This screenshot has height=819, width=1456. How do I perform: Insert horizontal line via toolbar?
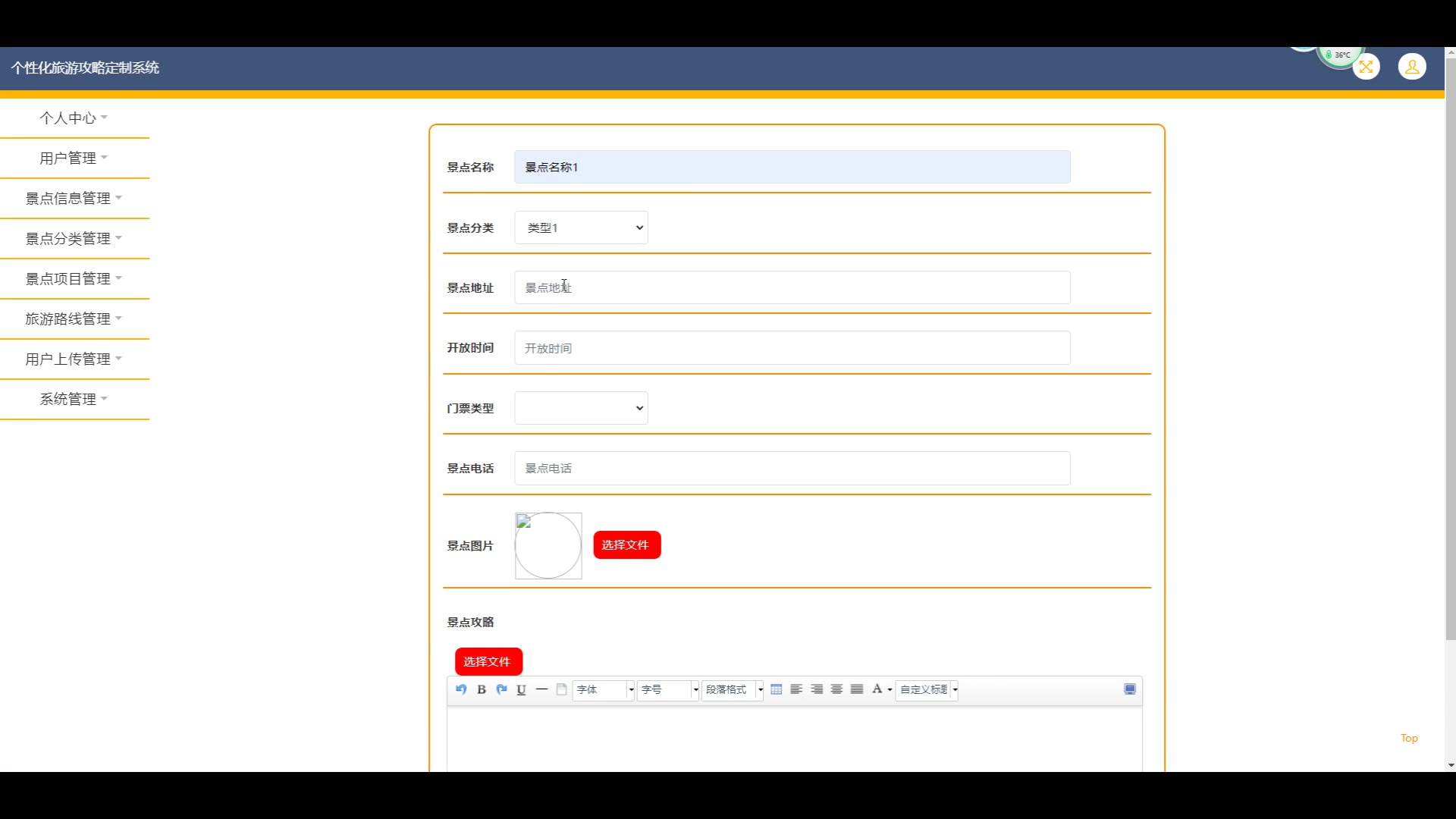[x=541, y=689]
